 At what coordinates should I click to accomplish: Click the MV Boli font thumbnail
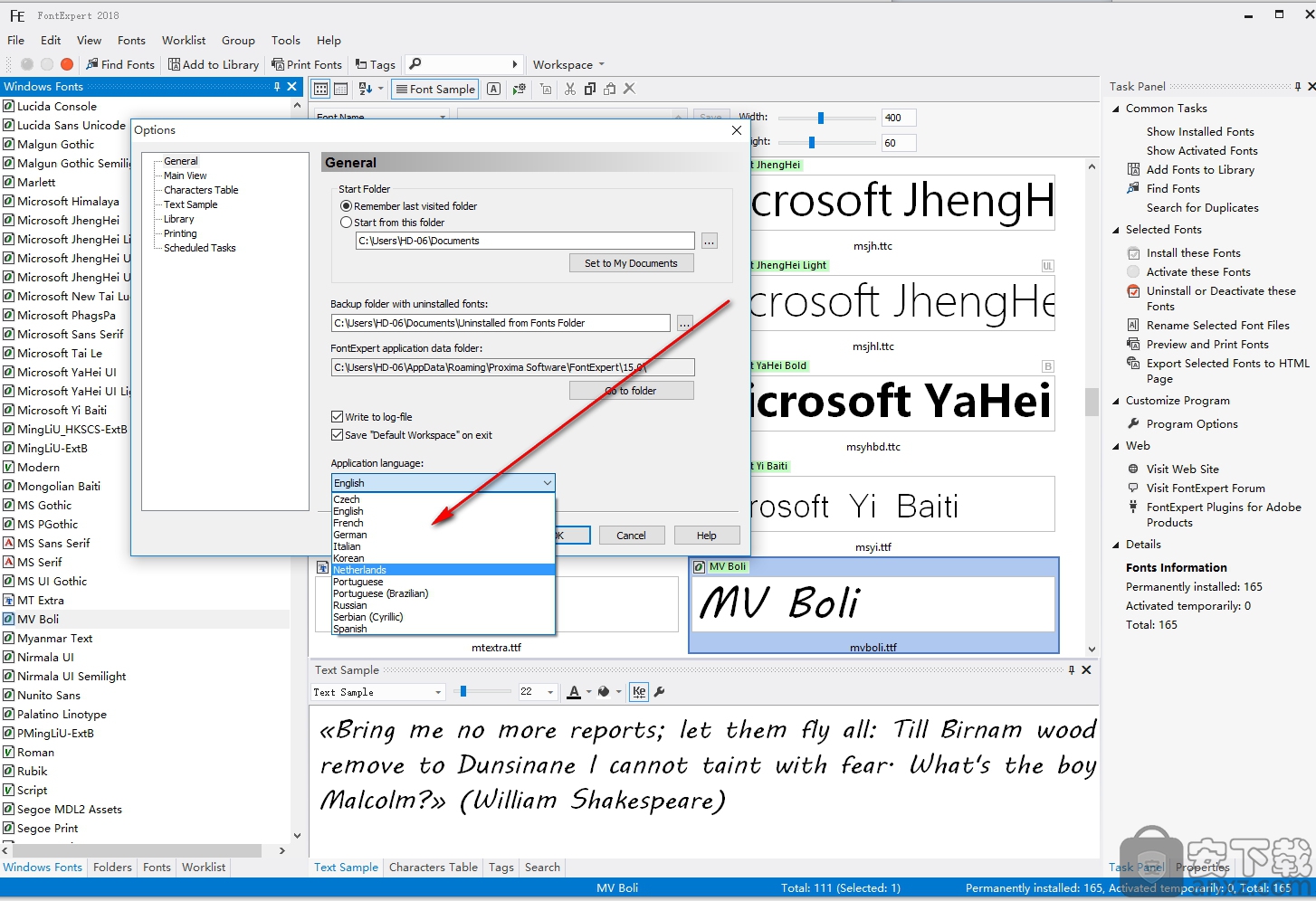point(873,605)
